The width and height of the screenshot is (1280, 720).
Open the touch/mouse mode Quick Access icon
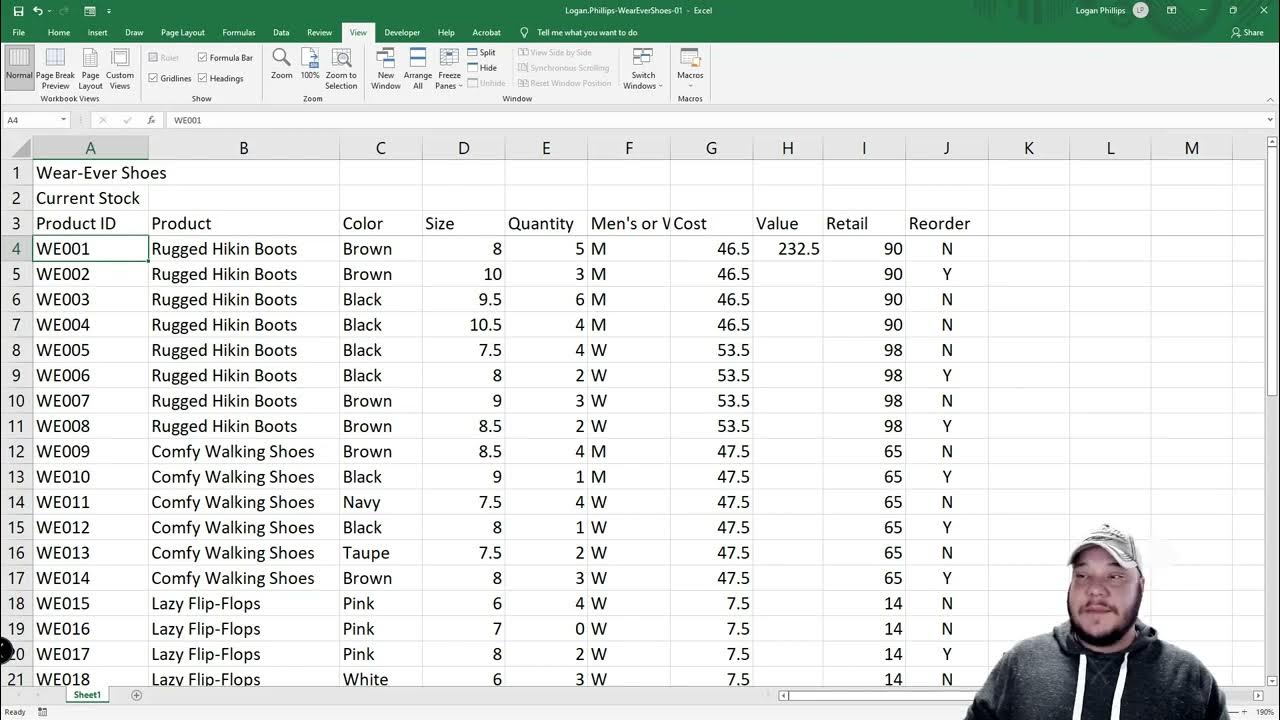pyautogui.click(x=90, y=10)
